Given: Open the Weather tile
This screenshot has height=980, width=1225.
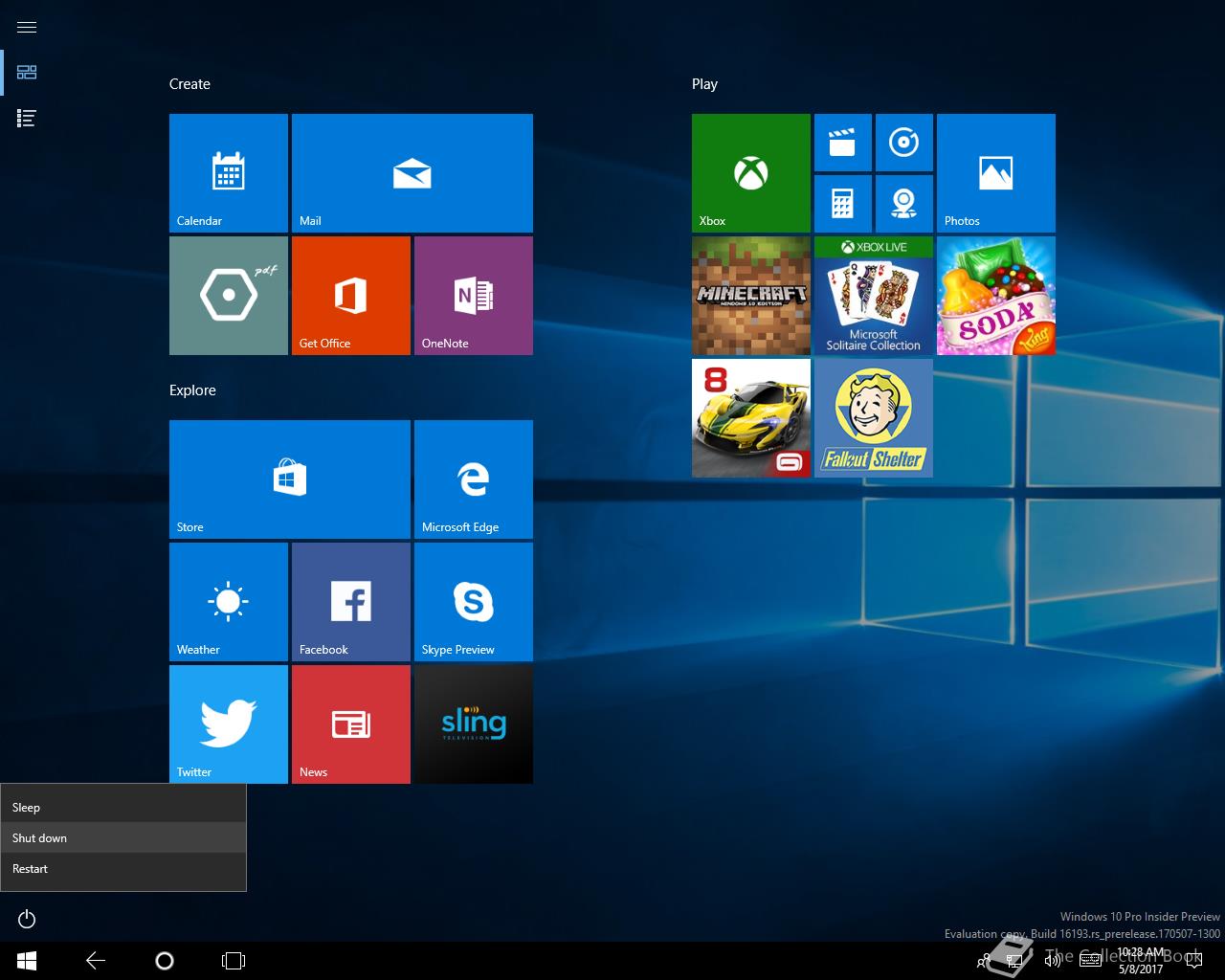Looking at the screenshot, I should pos(229,602).
